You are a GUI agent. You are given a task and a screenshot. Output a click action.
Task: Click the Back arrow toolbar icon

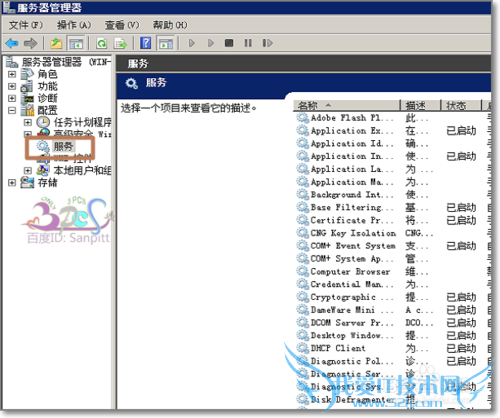[x=12, y=43]
